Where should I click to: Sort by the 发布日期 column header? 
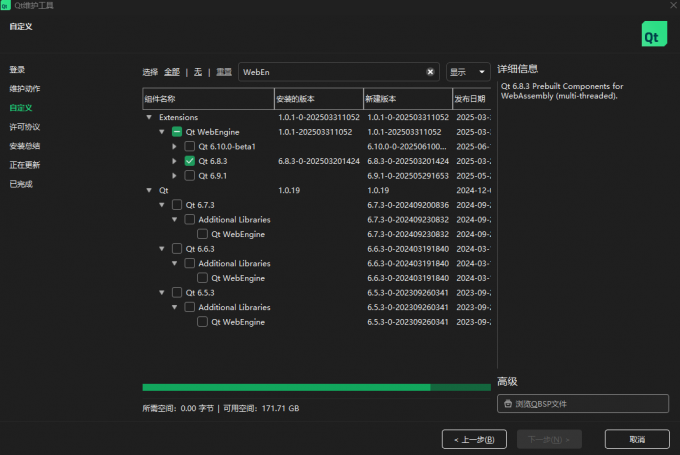(472, 99)
